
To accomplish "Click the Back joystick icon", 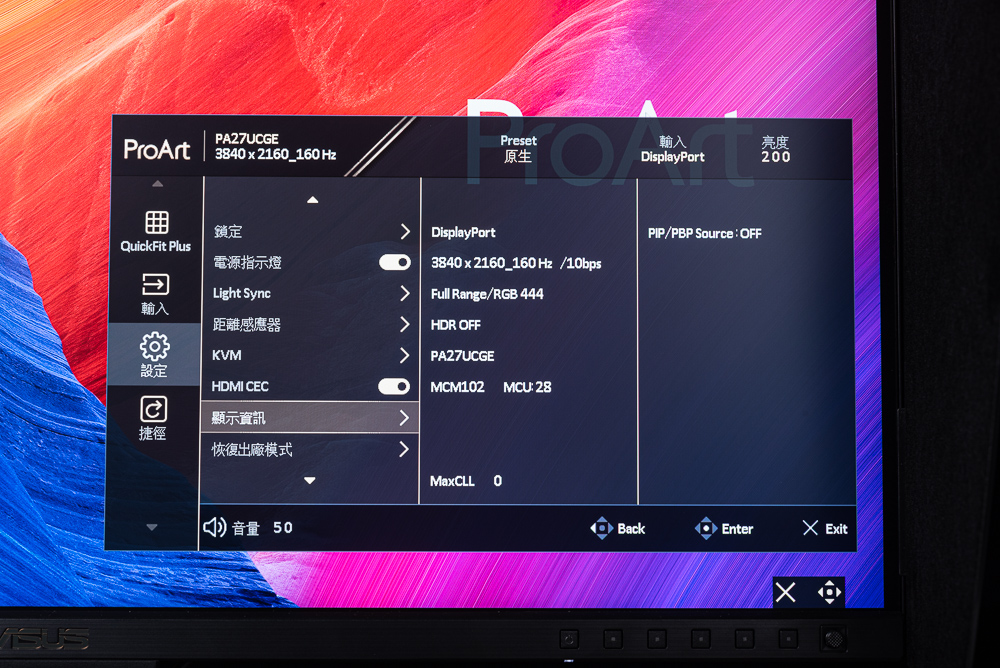I will [x=601, y=528].
